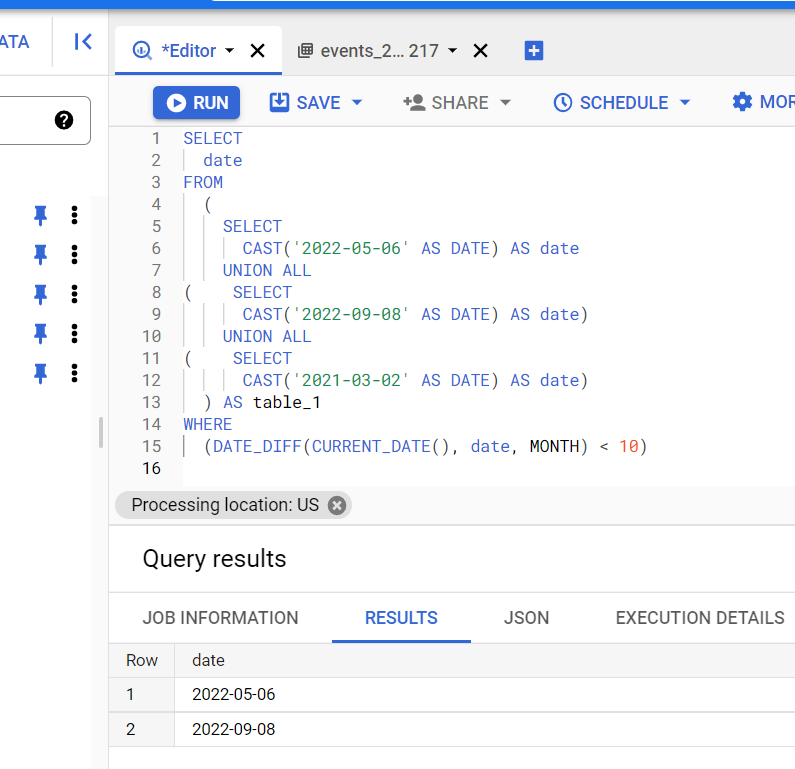Open the EXECUTION DETAILS tab

700,618
